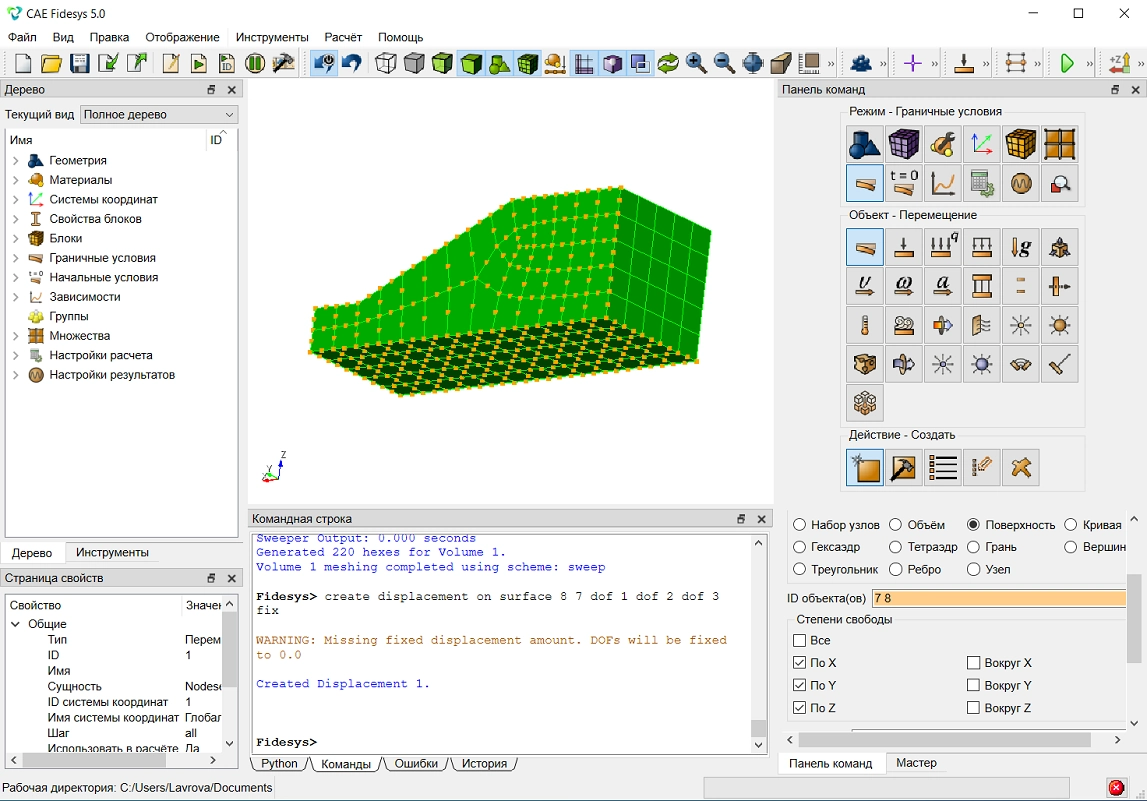Click the 'Группы' item in the tree

(x=69, y=316)
